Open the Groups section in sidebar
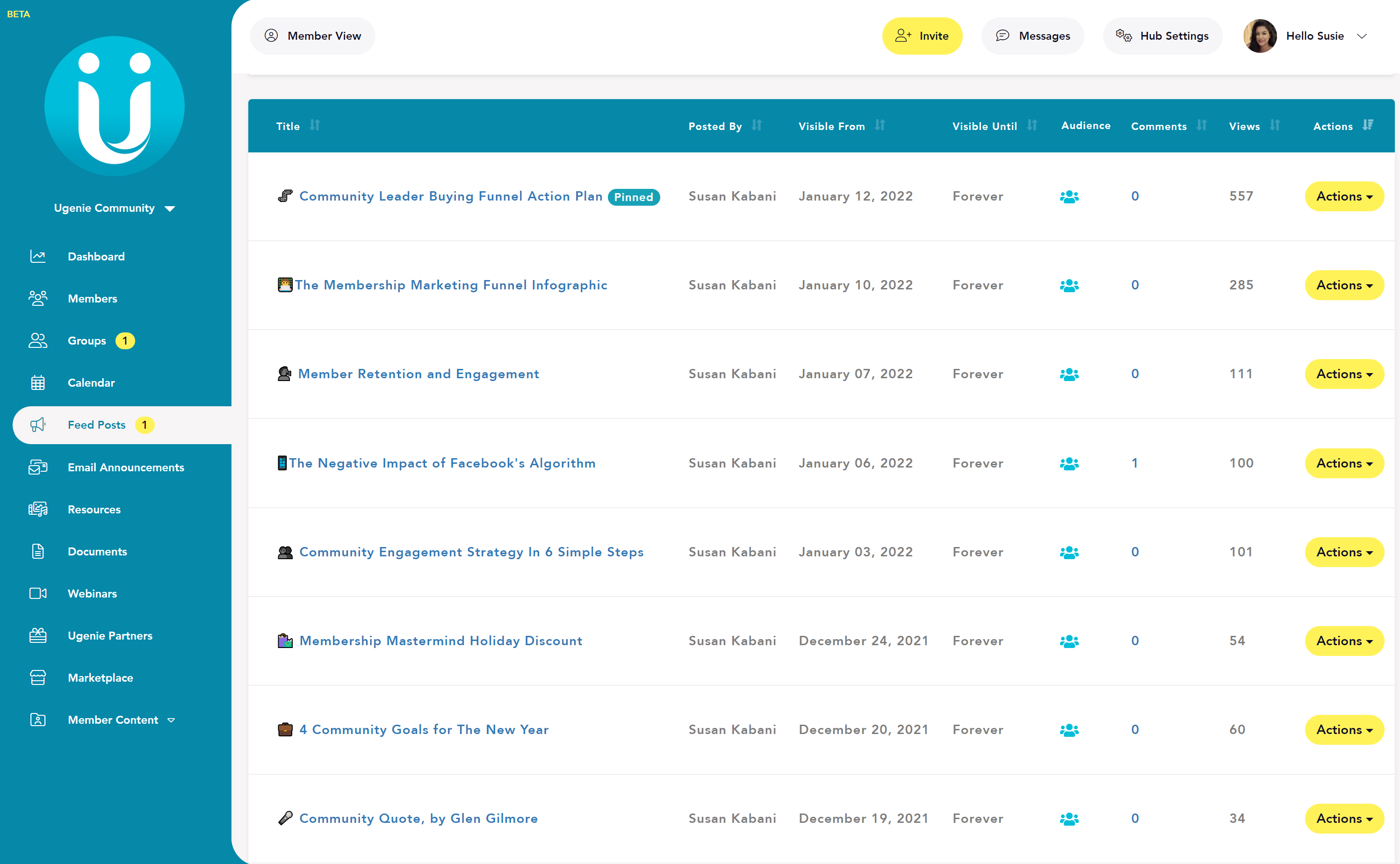This screenshot has height=864, width=1400. [x=87, y=341]
